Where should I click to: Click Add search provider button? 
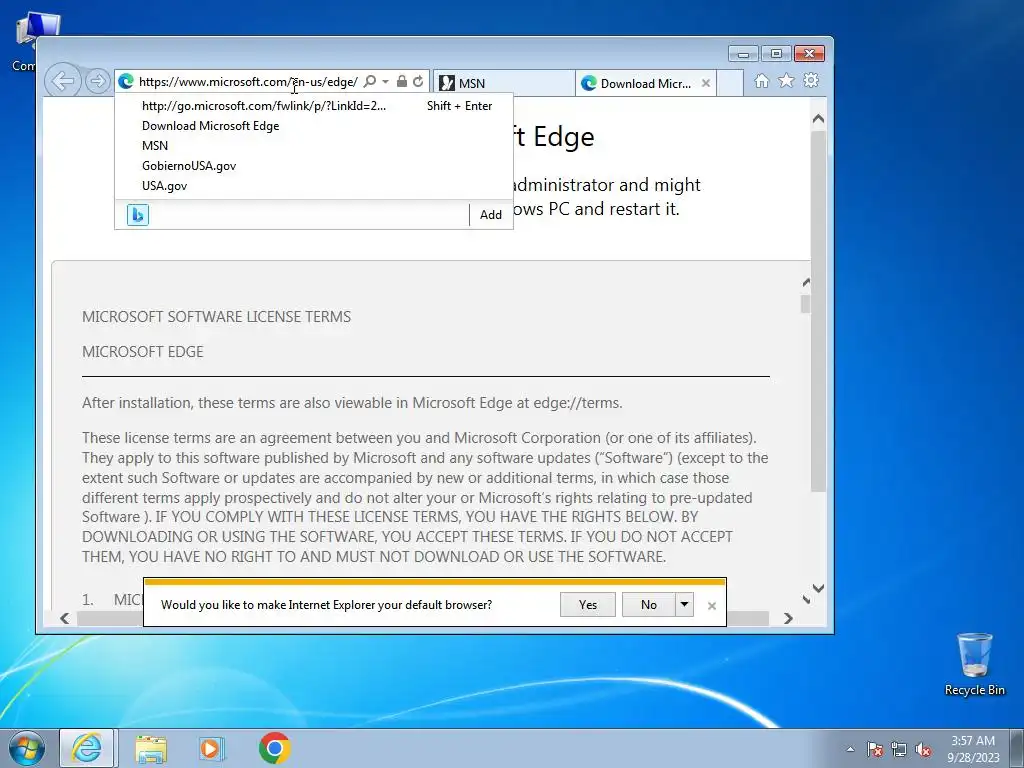[490, 215]
